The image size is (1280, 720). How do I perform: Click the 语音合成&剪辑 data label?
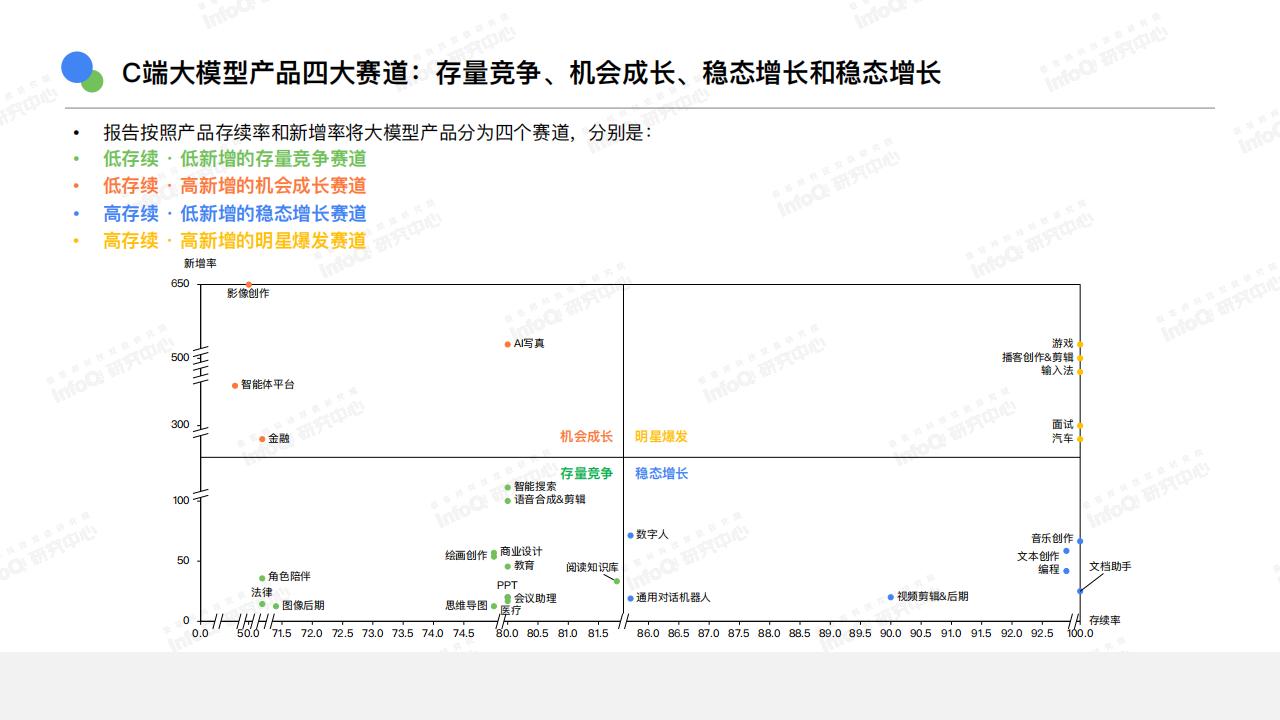[550, 500]
